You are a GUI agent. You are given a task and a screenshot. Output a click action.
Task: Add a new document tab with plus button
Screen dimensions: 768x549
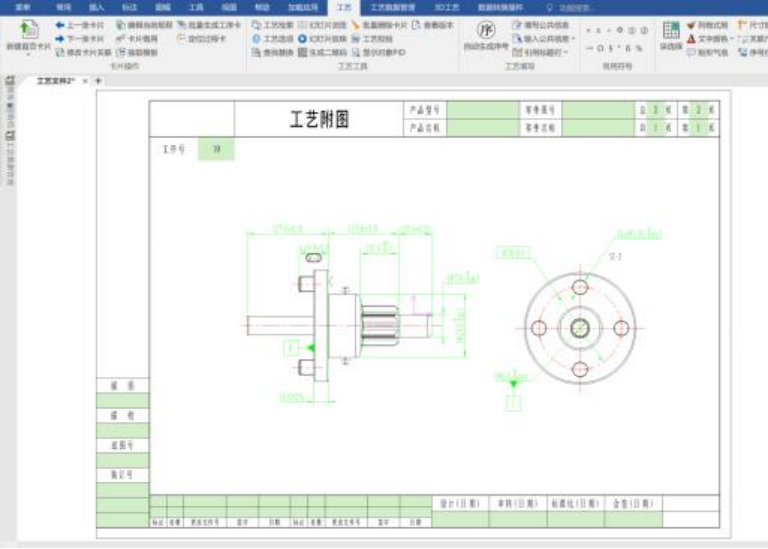(x=98, y=81)
